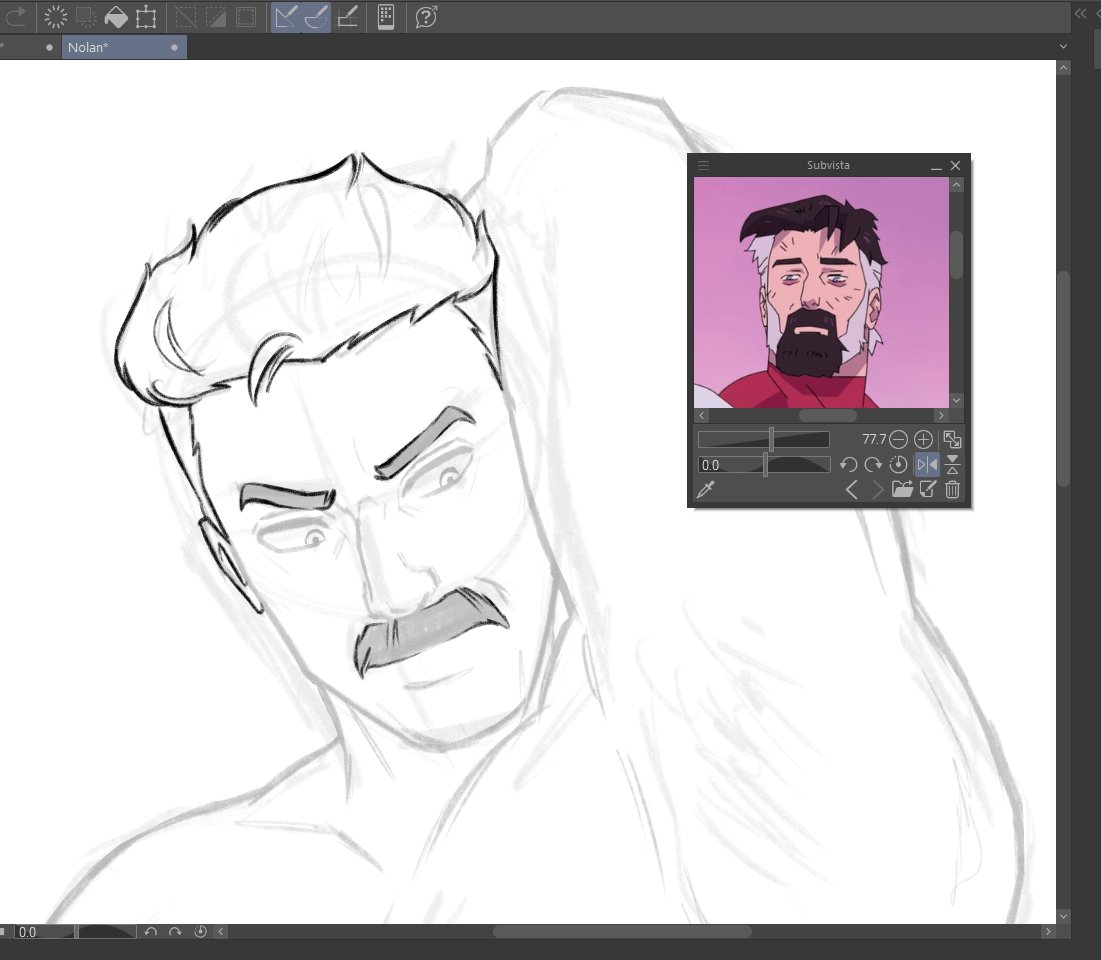
Task: Click canvas horizontal scroll left arrow
Action: 220,931
